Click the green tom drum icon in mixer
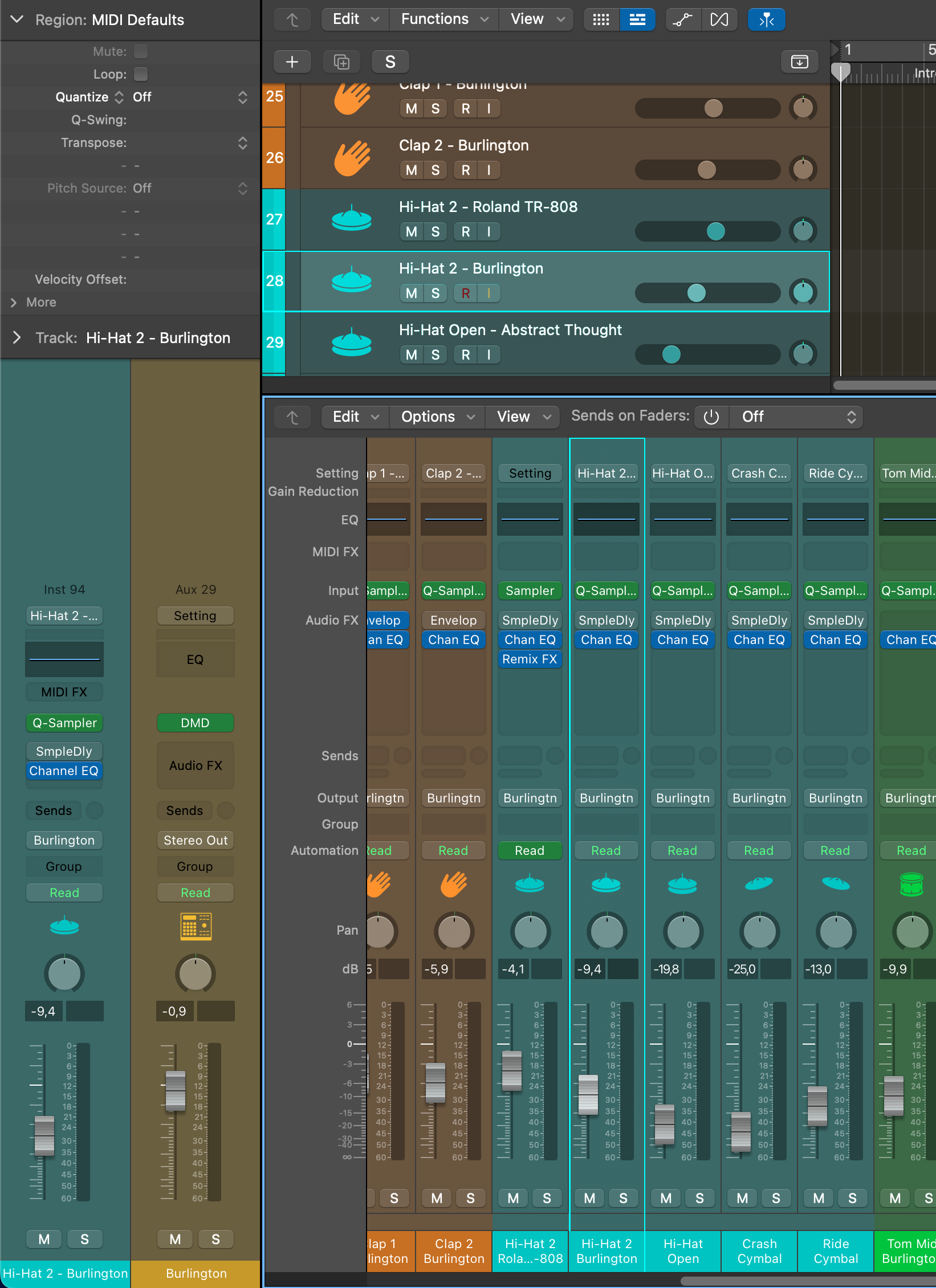The width and height of the screenshot is (936, 1288). [x=911, y=885]
